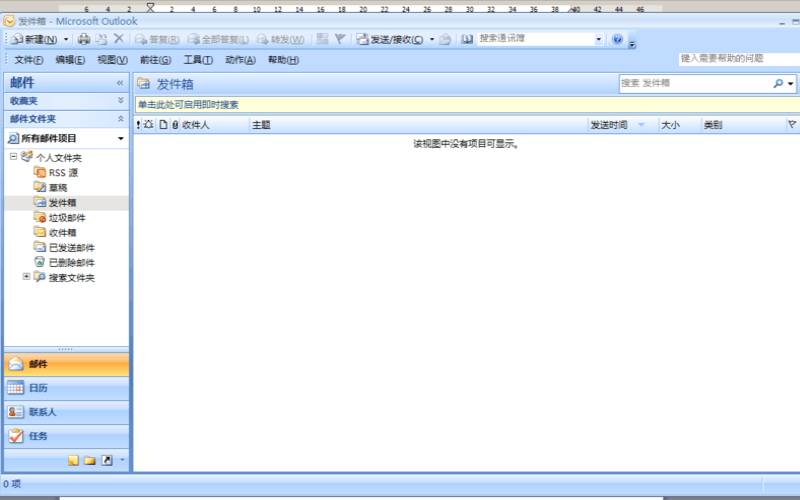Select the 发件箱 outbox folder in tree
This screenshot has width=800, height=500.
(62, 203)
